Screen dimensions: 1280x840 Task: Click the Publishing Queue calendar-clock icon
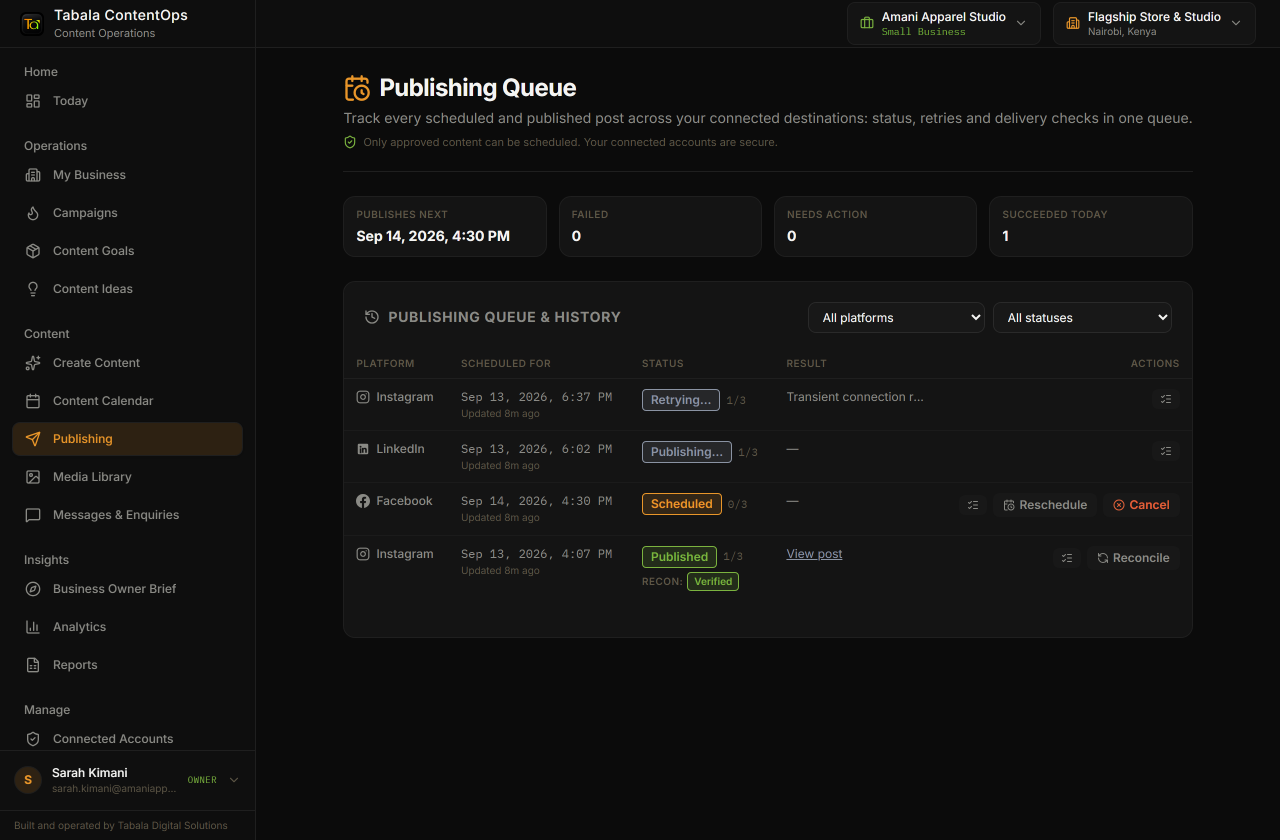click(357, 88)
